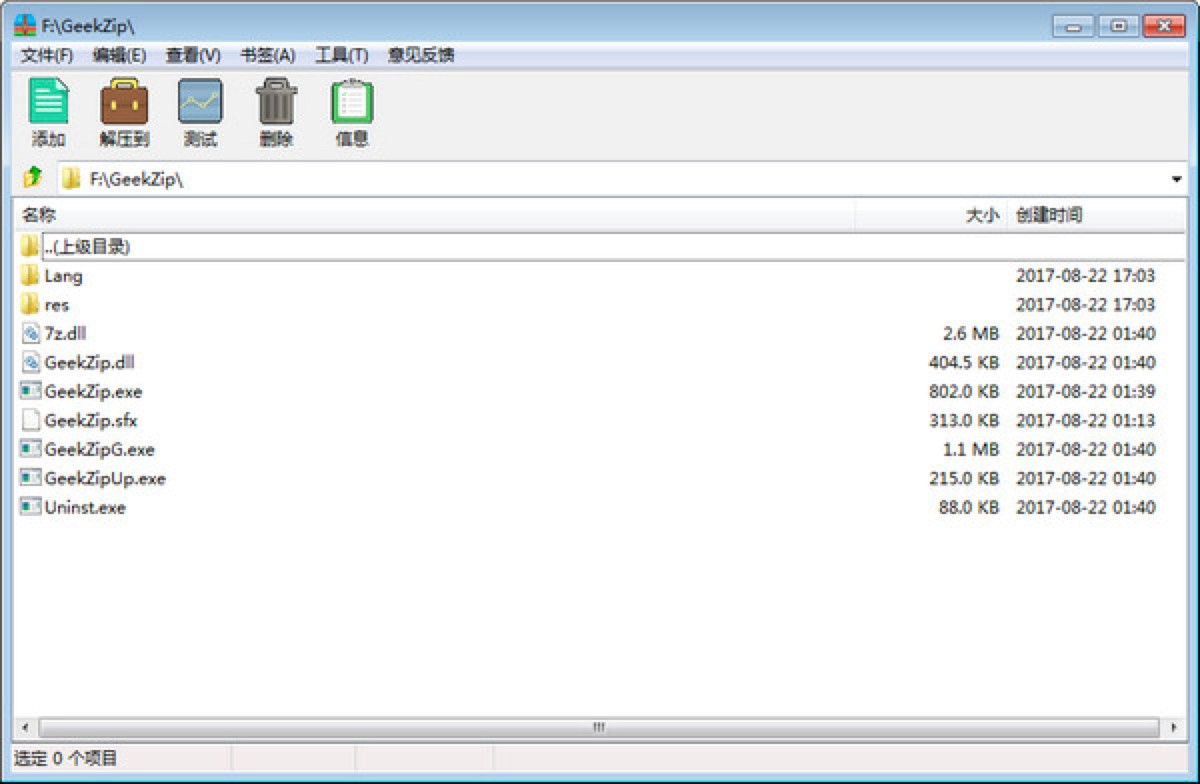Viewport: 1200px width, 784px height.
Task: Select the 7z.dll file name
Action: point(65,333)
